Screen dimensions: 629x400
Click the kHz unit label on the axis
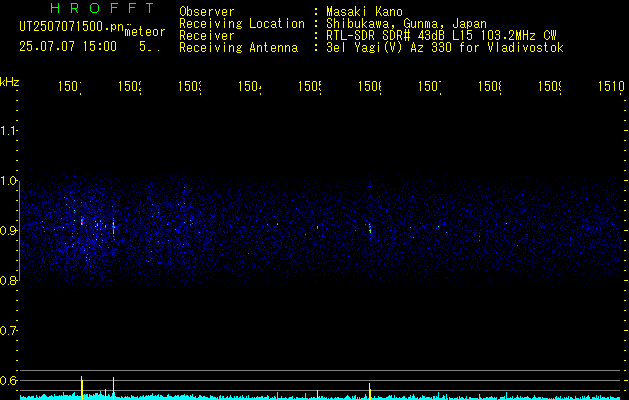tap(9, 82)
